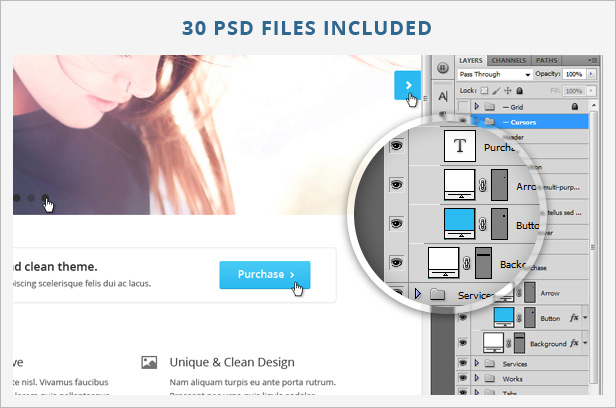
Task: Toggle lock transparent pixels icon
Action: tap(484, 91)
